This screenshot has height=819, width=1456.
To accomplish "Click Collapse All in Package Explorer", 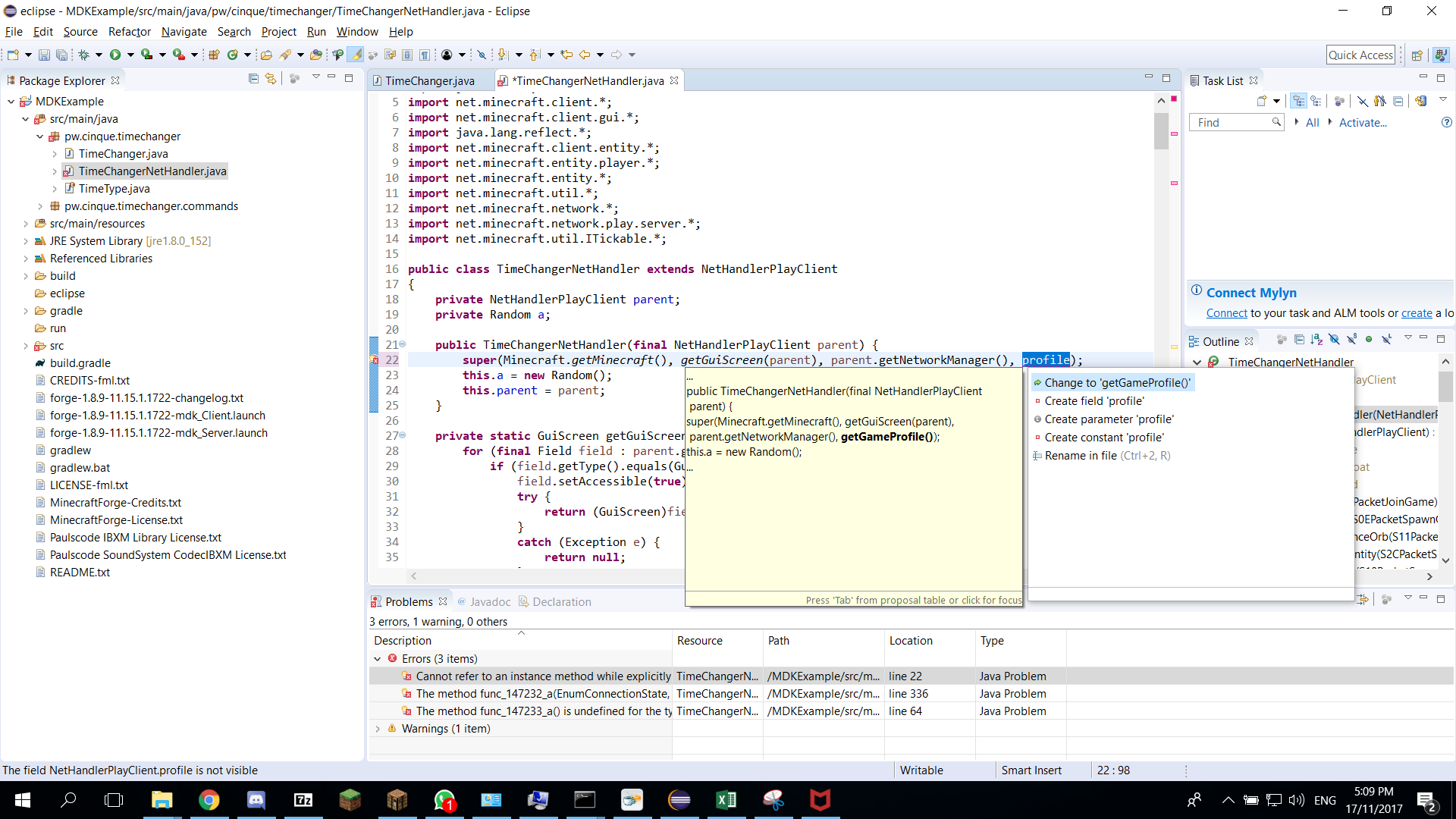I will pos(254,79).
